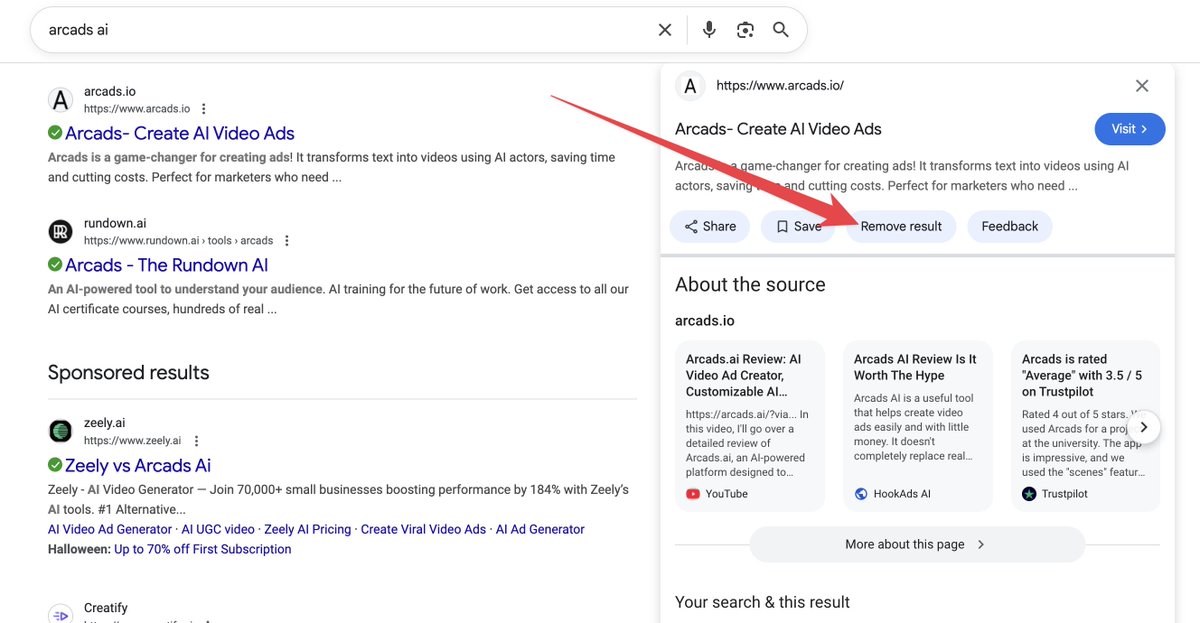Click the Feedback button
This screenshot has height=623, width=1200.
click(x=1010, y=226)
